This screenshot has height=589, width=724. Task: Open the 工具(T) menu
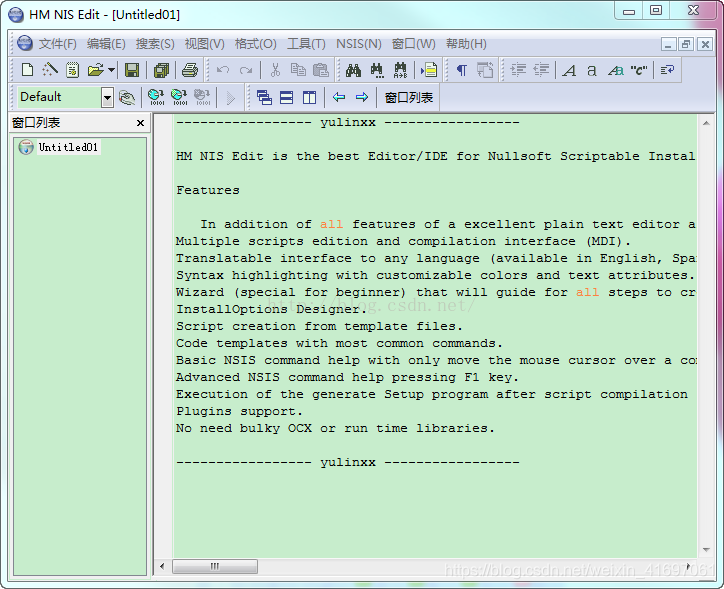click(x=306, y=44)
